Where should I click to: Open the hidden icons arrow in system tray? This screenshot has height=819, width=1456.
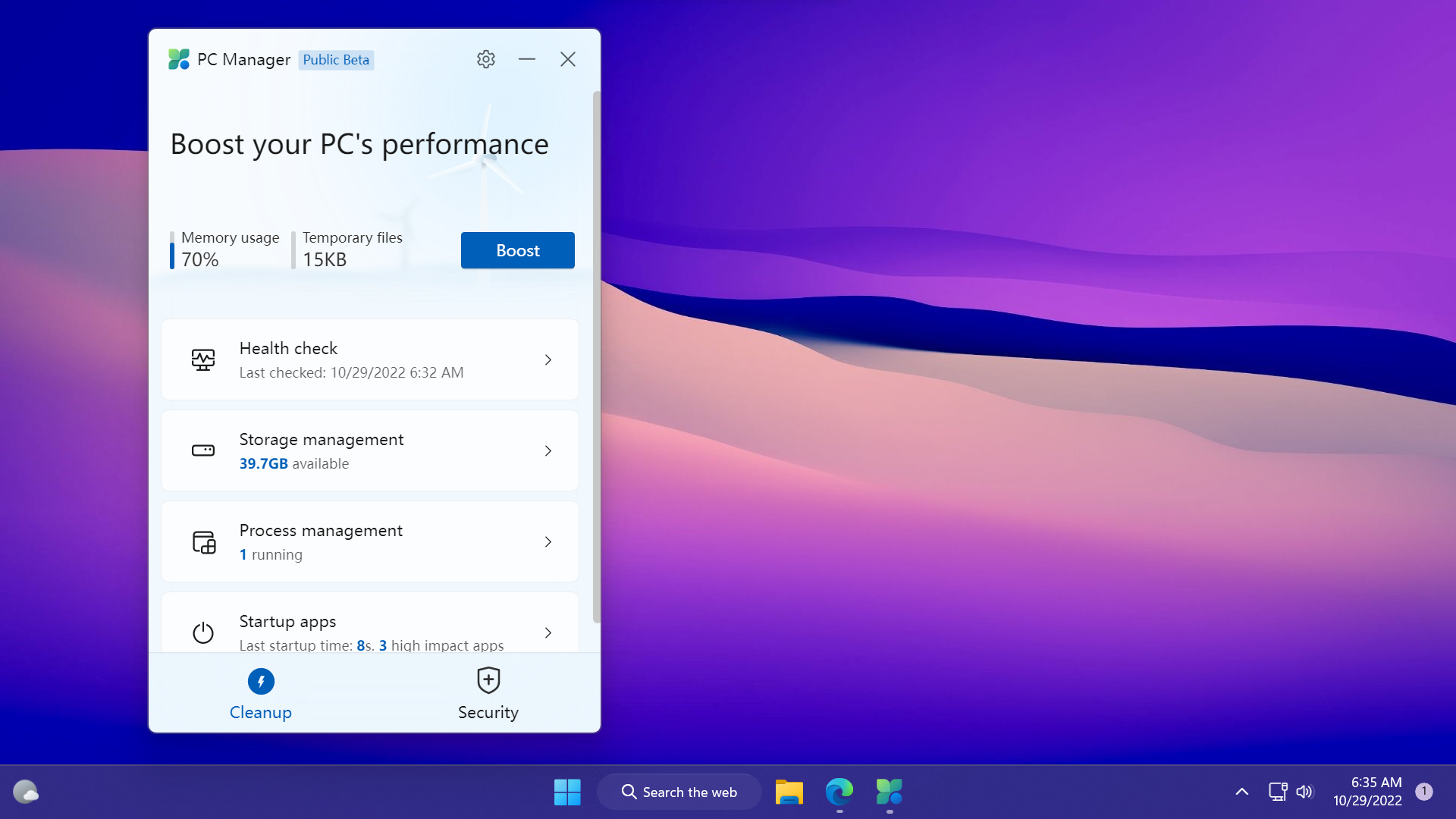1241,791
